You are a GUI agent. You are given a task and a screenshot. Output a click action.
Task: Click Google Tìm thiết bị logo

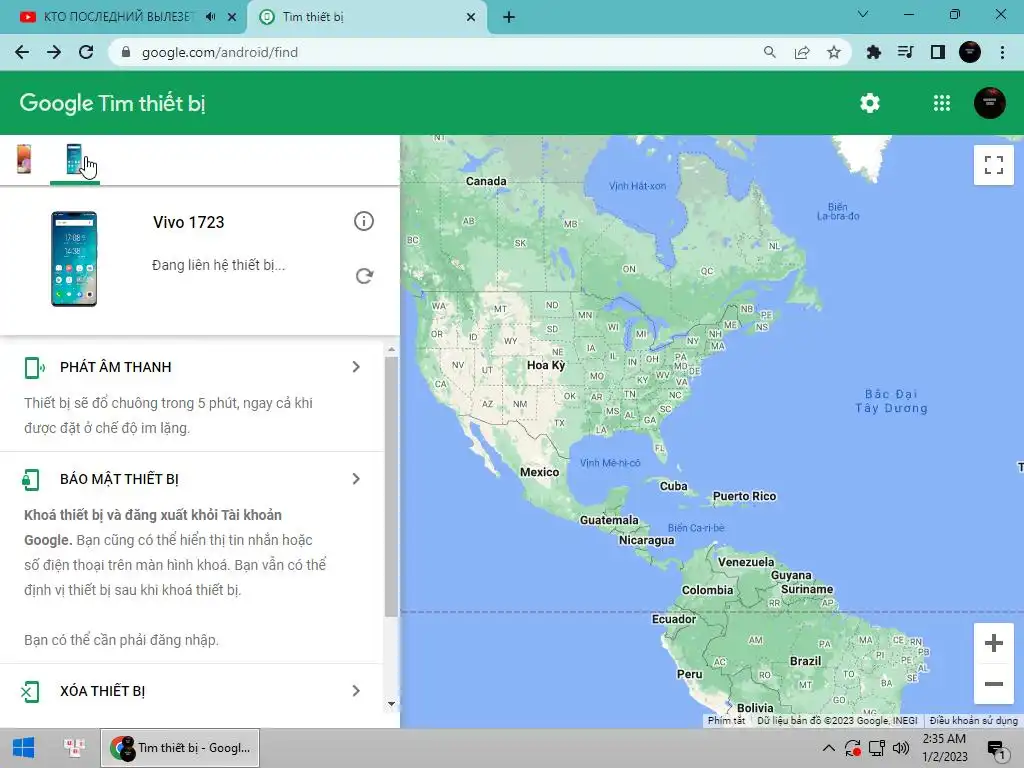click(112, 103)
